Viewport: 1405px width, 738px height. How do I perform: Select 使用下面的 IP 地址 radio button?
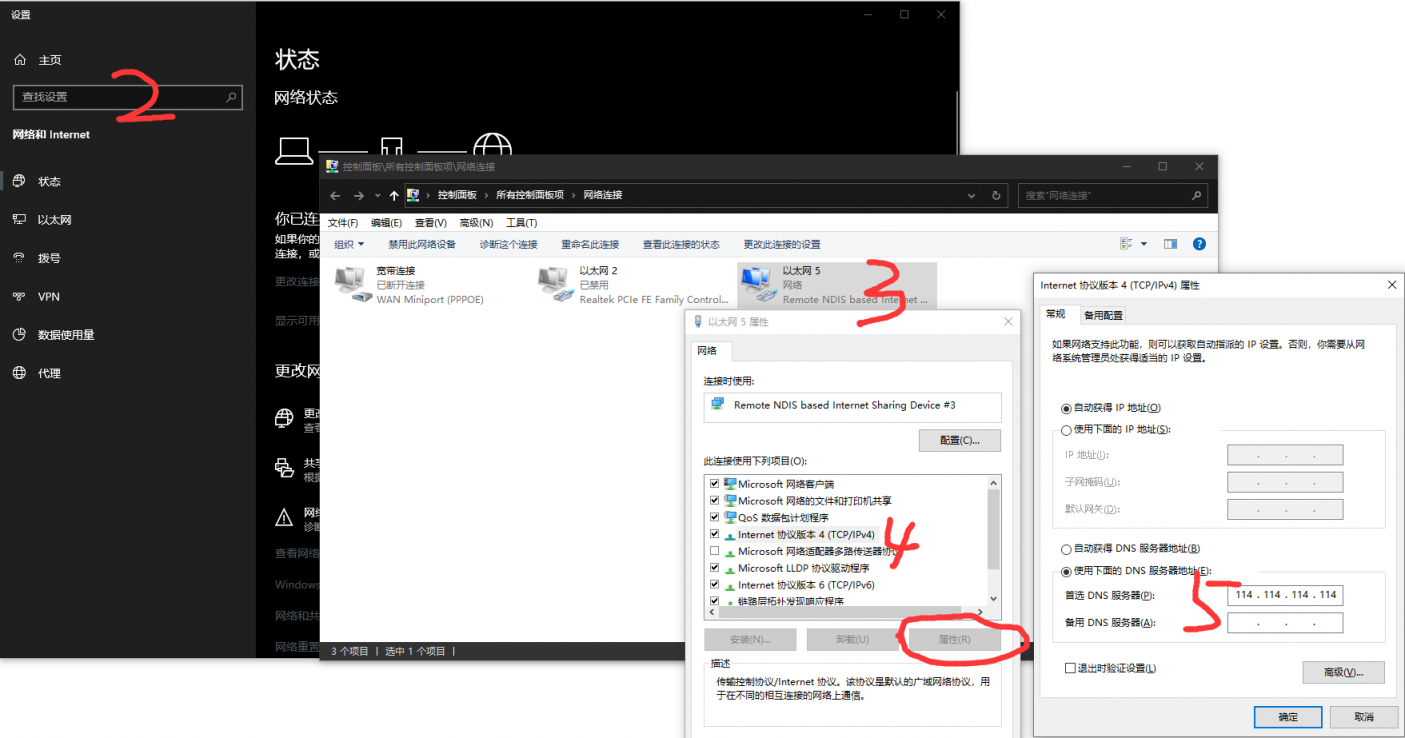coord(1066,430)
